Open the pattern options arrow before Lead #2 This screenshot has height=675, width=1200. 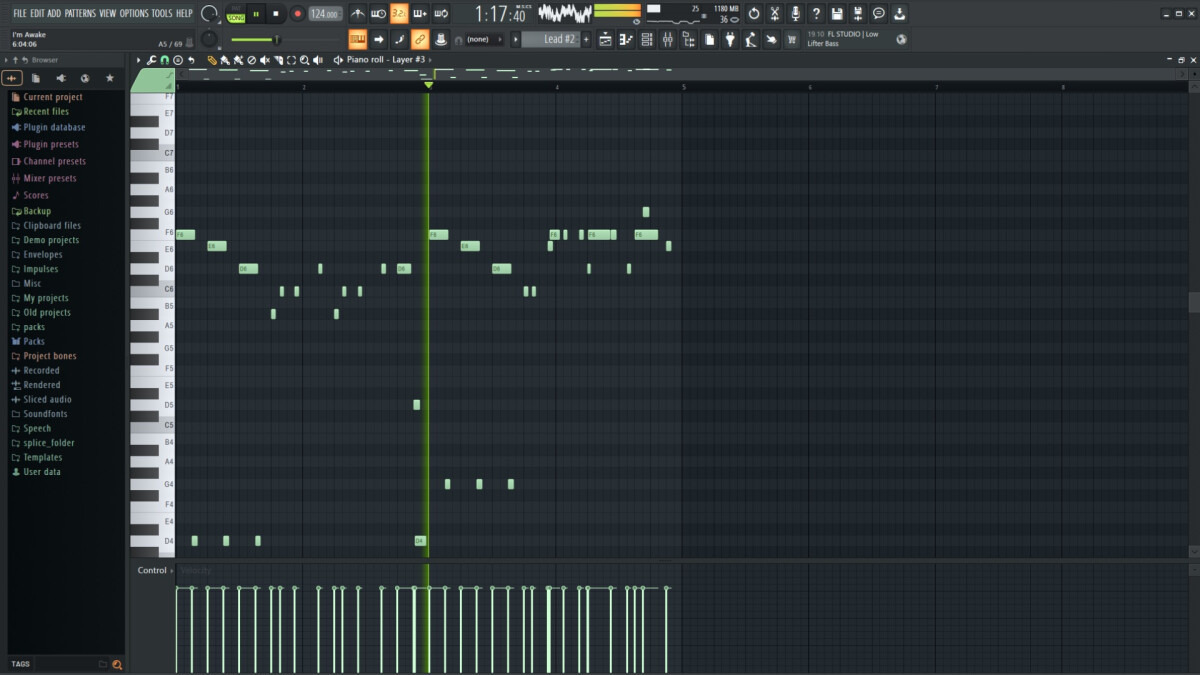[516, 40]
